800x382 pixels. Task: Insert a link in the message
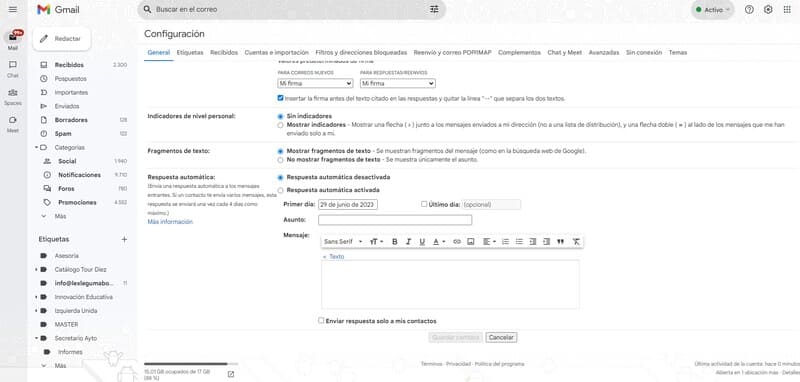(x=457, y=242)
